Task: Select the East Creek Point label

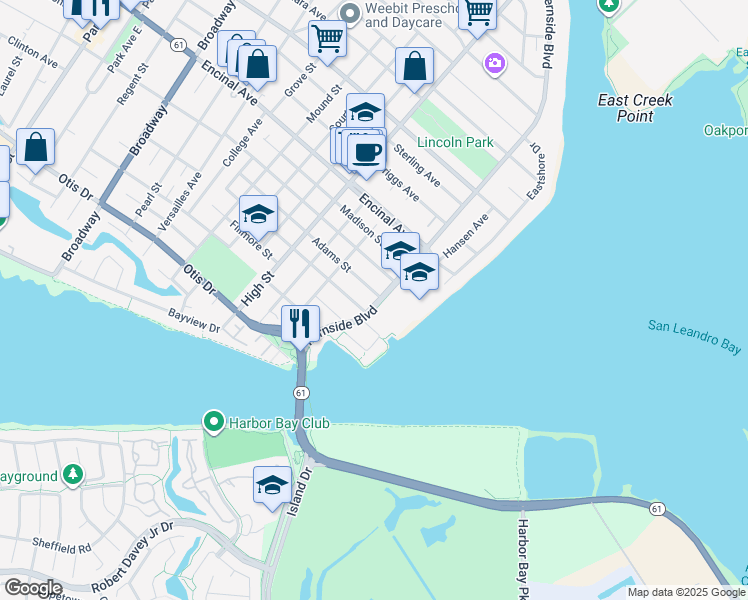Action: (x=635, y=108)
